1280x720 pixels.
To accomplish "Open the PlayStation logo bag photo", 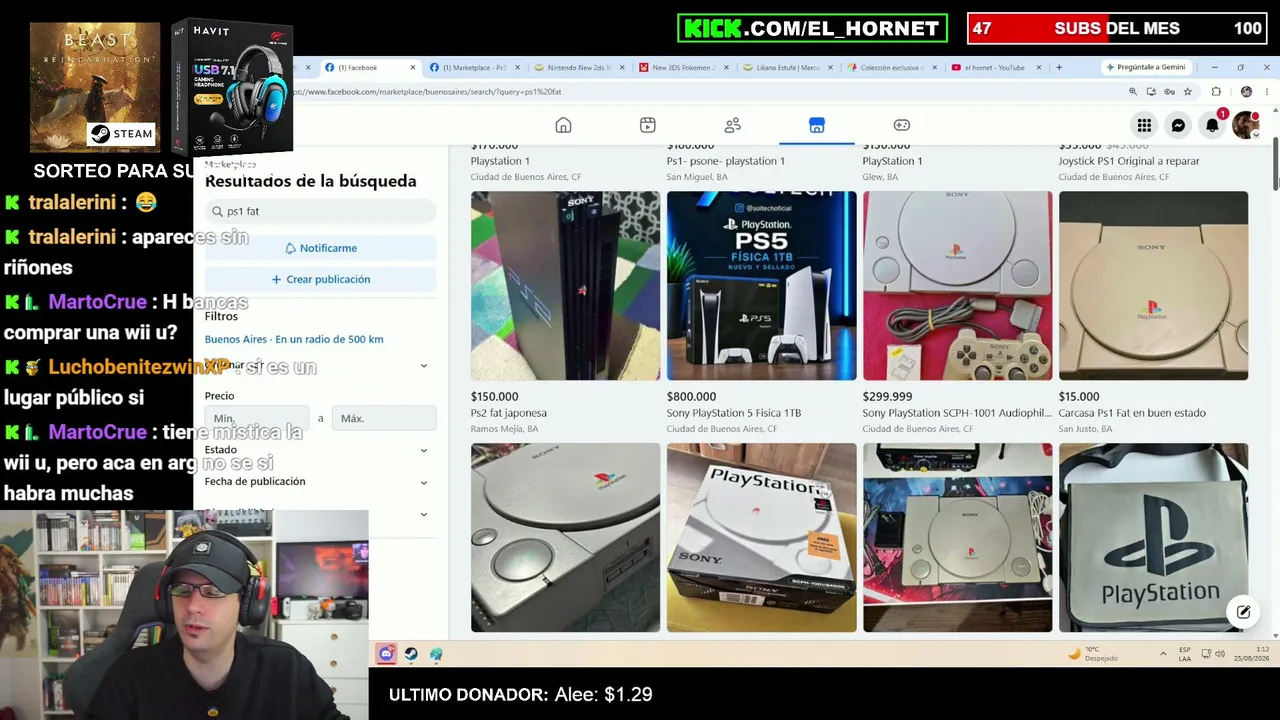I will point(1153,538).
